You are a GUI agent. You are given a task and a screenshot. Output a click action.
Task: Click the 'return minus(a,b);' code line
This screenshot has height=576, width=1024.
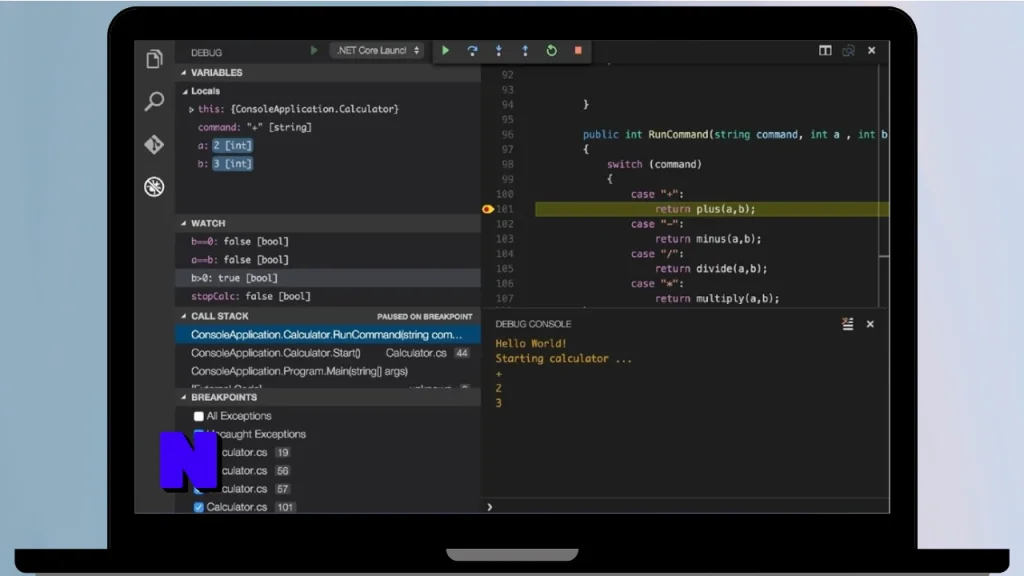click(708, 239)
